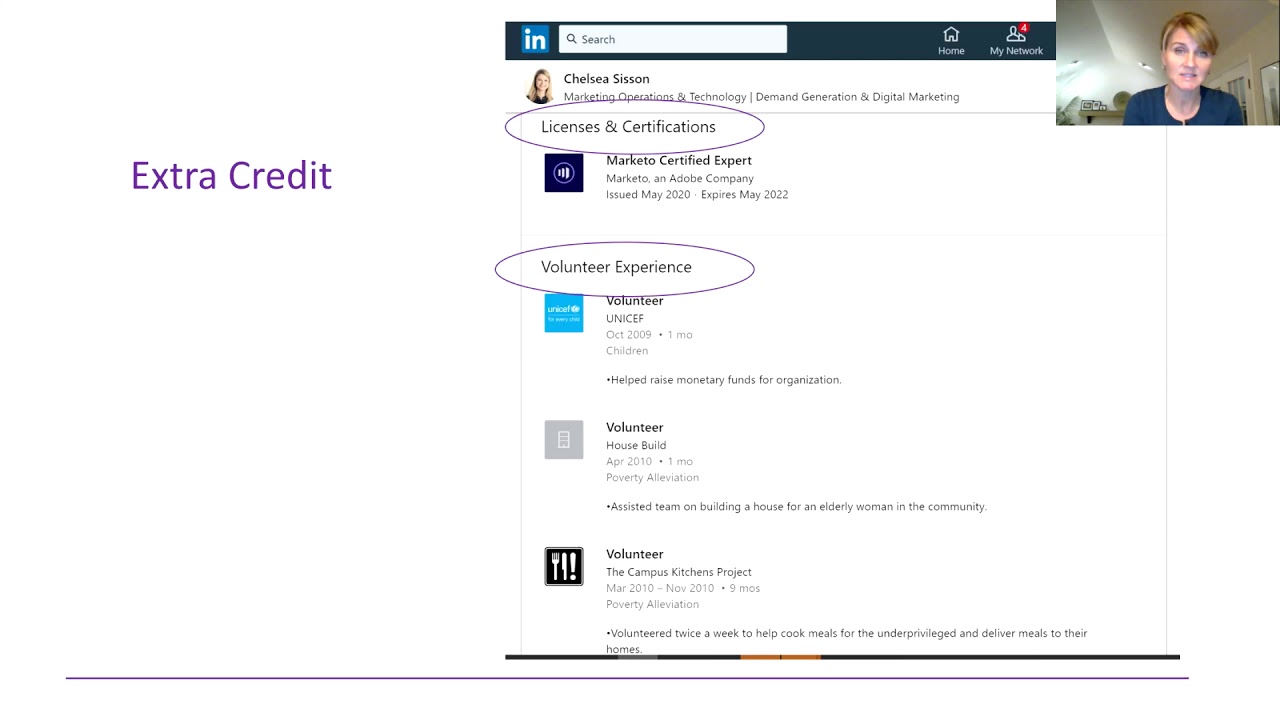Click Poverty Alleviation under House Build

coord(652,477)
